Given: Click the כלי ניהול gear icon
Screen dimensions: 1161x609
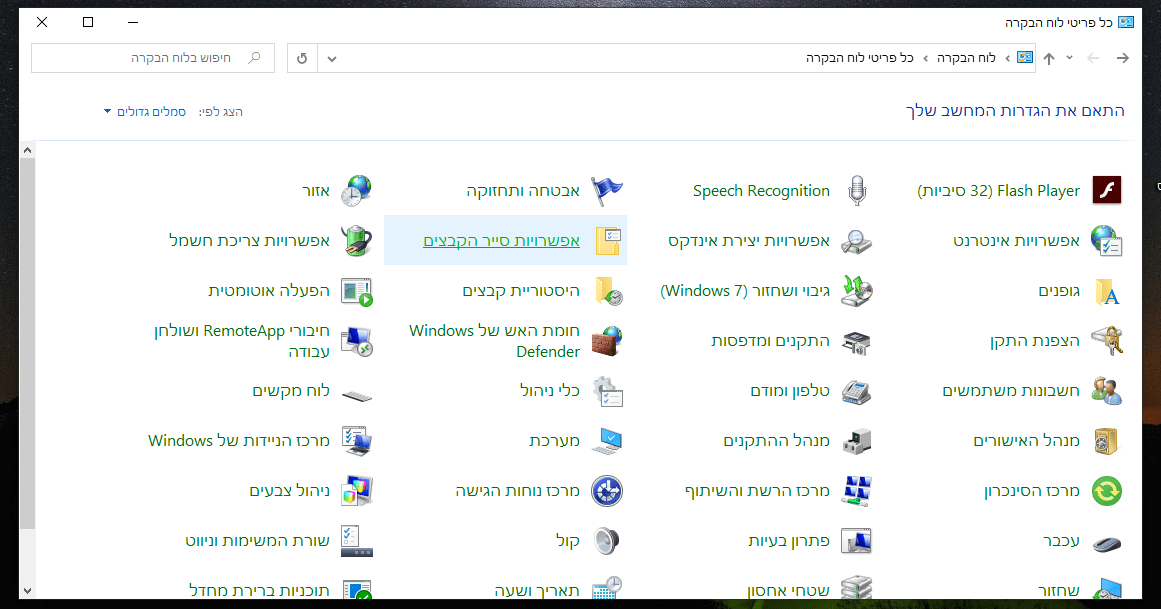Looking at the screenshot, I should tap(607, 390).
